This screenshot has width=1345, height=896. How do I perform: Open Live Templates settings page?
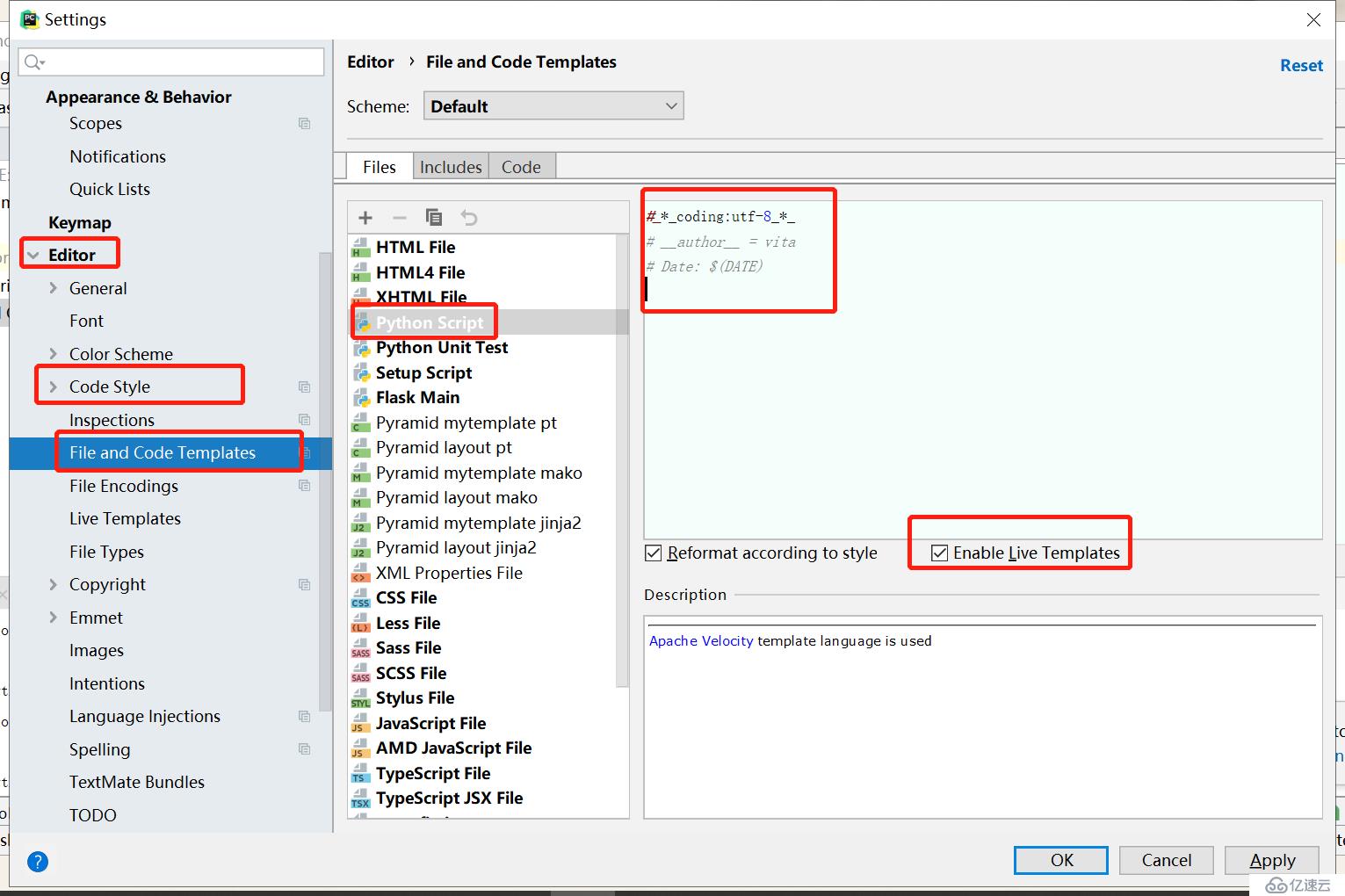click(x=125, y=518)
